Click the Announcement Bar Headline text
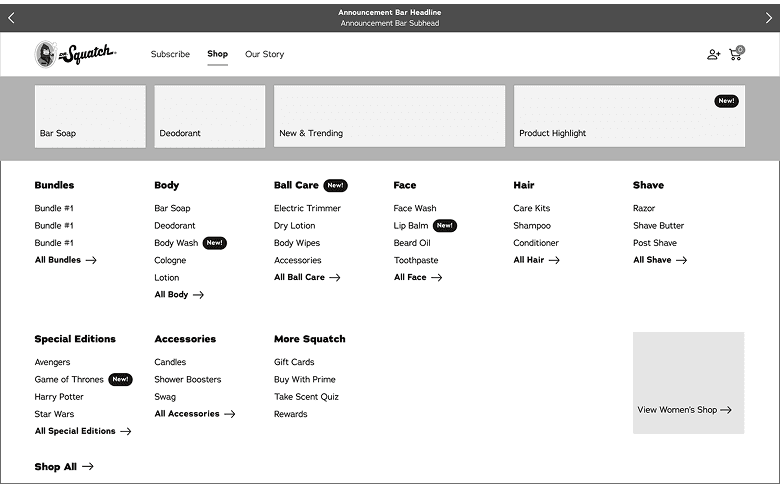Viewport: 780px width, 488px height. pos(390,12)
